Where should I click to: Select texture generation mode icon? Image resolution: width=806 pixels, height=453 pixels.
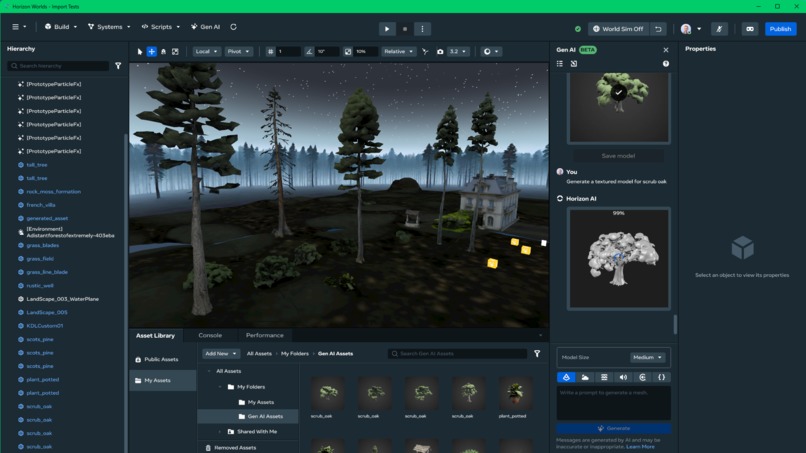click(604, 377)
